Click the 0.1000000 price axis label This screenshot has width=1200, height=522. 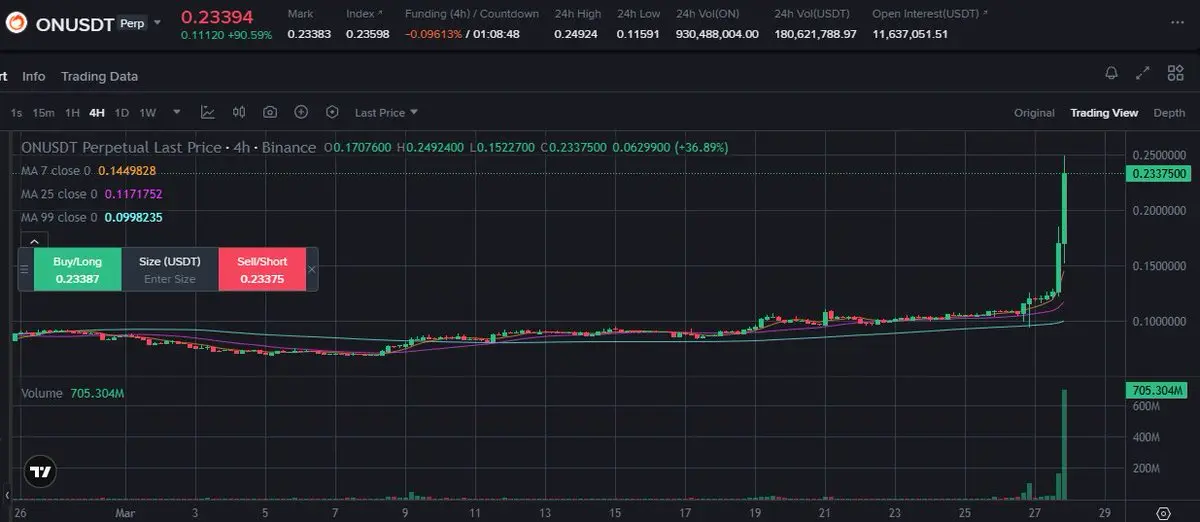tap(1160, 322)
